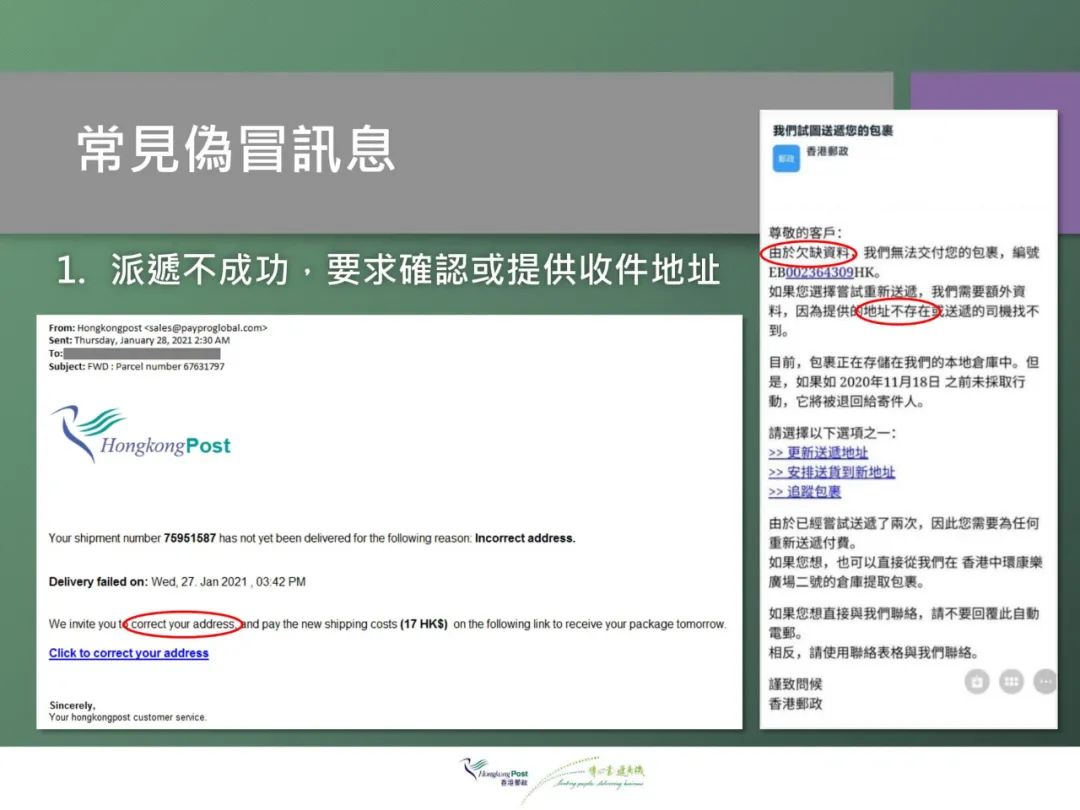
Task: Open tracking number 002364309 link
Action: (x=820, y=272)
